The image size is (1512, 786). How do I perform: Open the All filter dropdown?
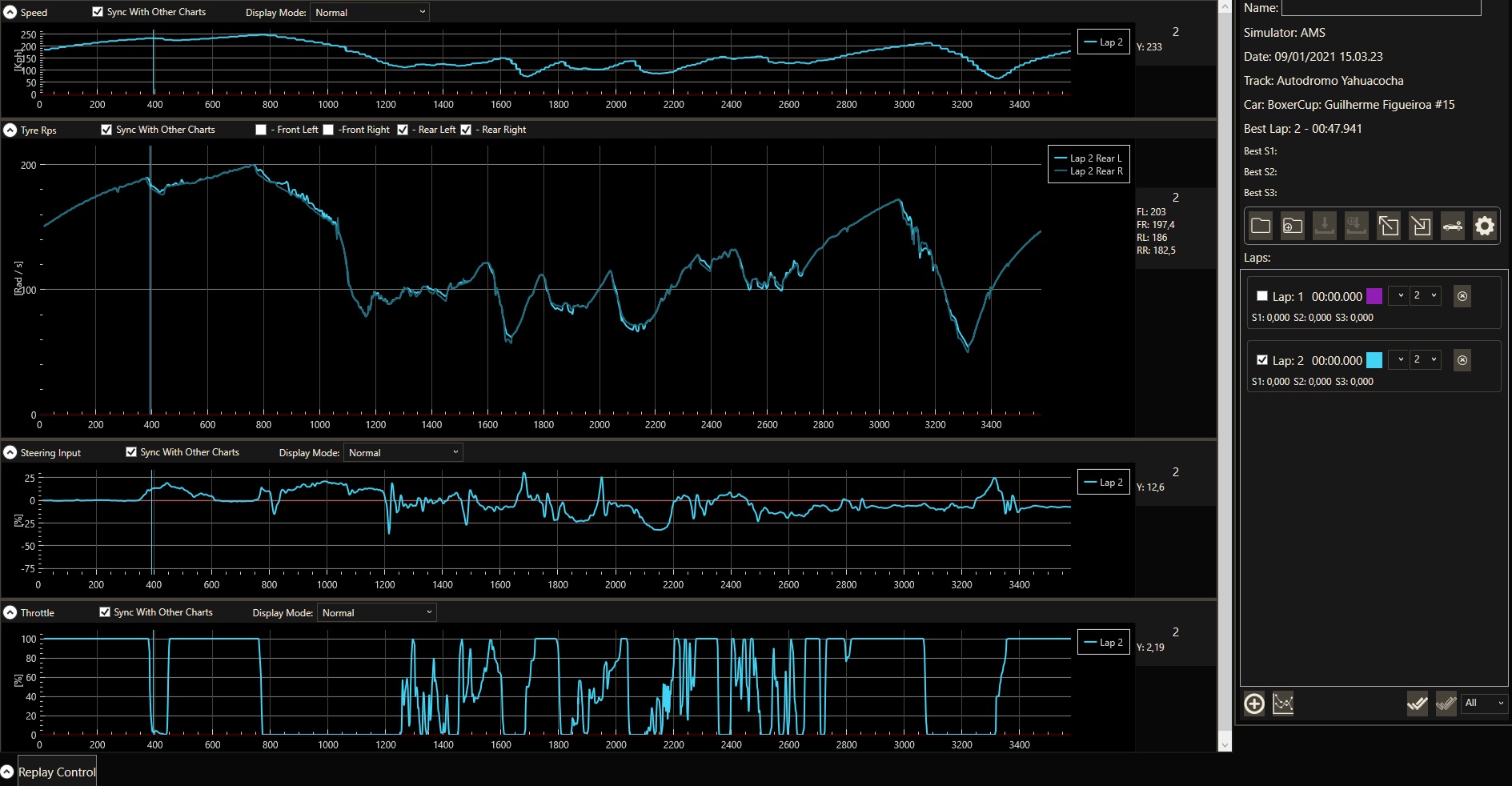point(1485,704)
